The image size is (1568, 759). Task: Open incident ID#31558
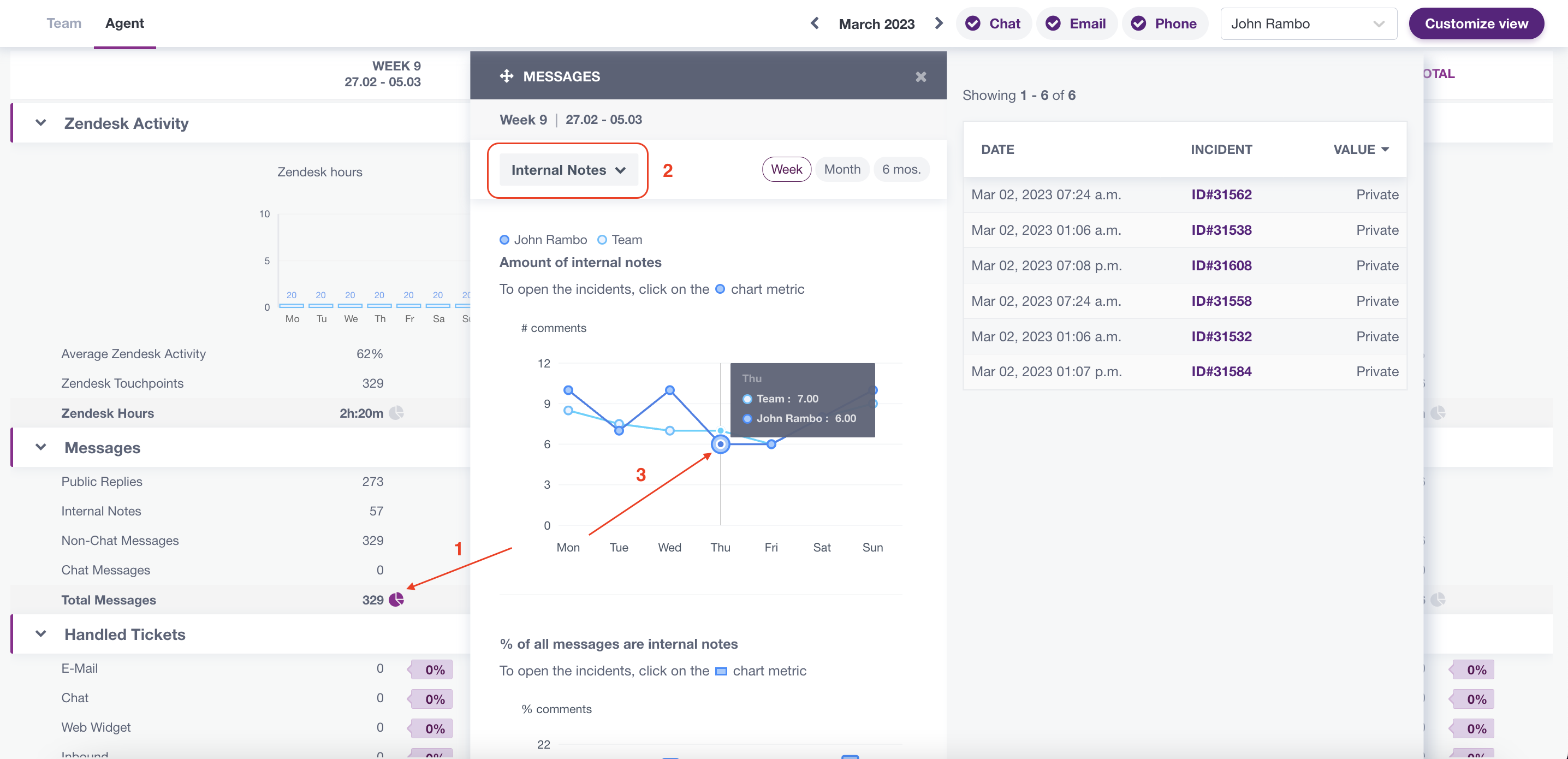(1221, 301)
